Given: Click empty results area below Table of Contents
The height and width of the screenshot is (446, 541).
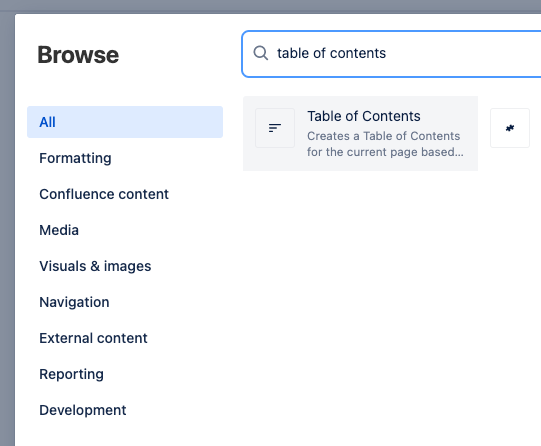Looking at the screenshot, I should pyautogui.click(x=390, y=304).
